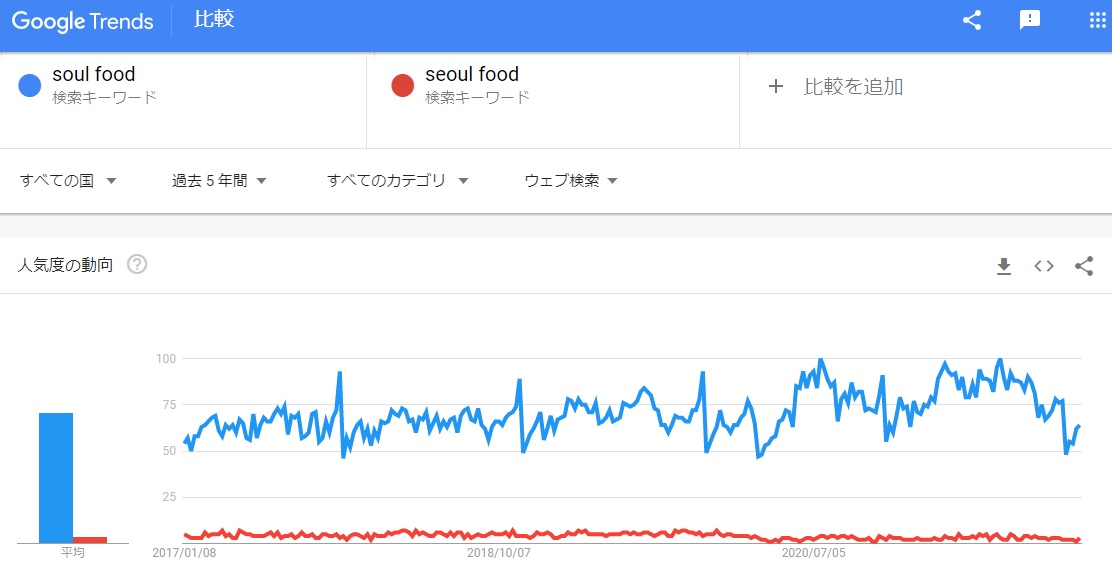Expand the 過去 5 年間 time range dropdown
The height and width of the screenshot is (580, 1112).
(x=219, y=181)
